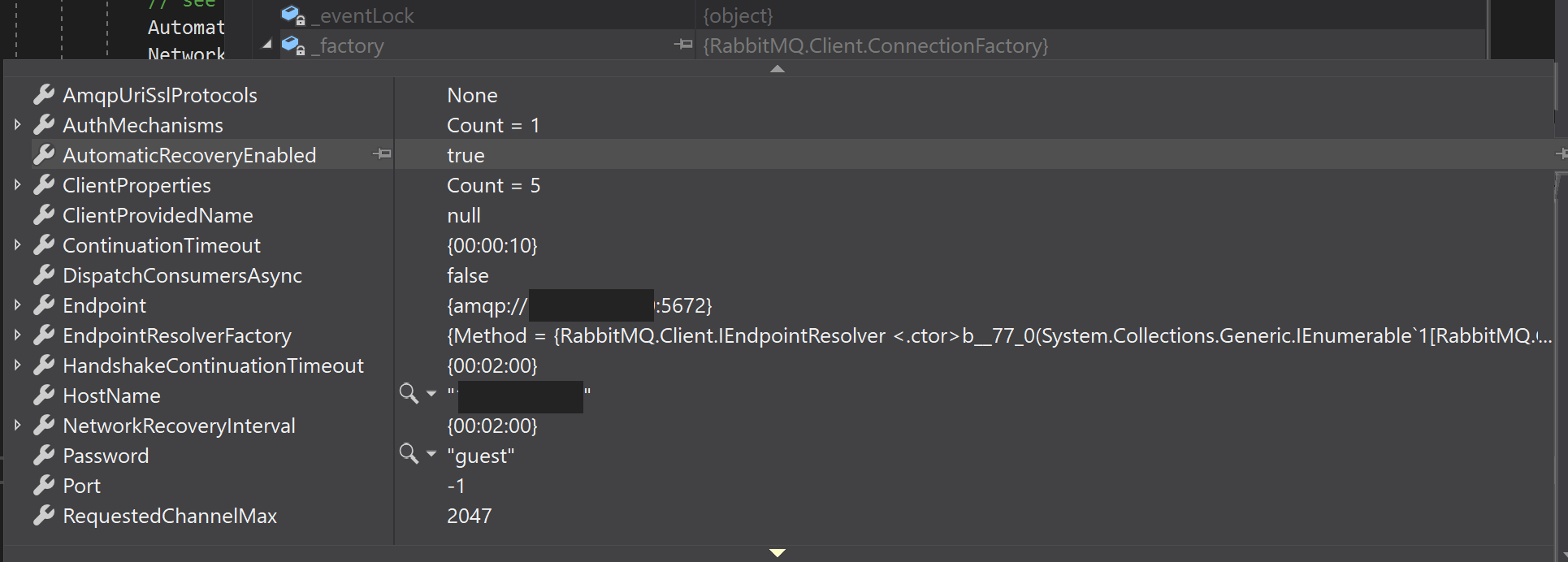The width and height of the screenshot is (1568, 562).
Task: Select the DispatchConsumersAsync value false
Action: 468,275
